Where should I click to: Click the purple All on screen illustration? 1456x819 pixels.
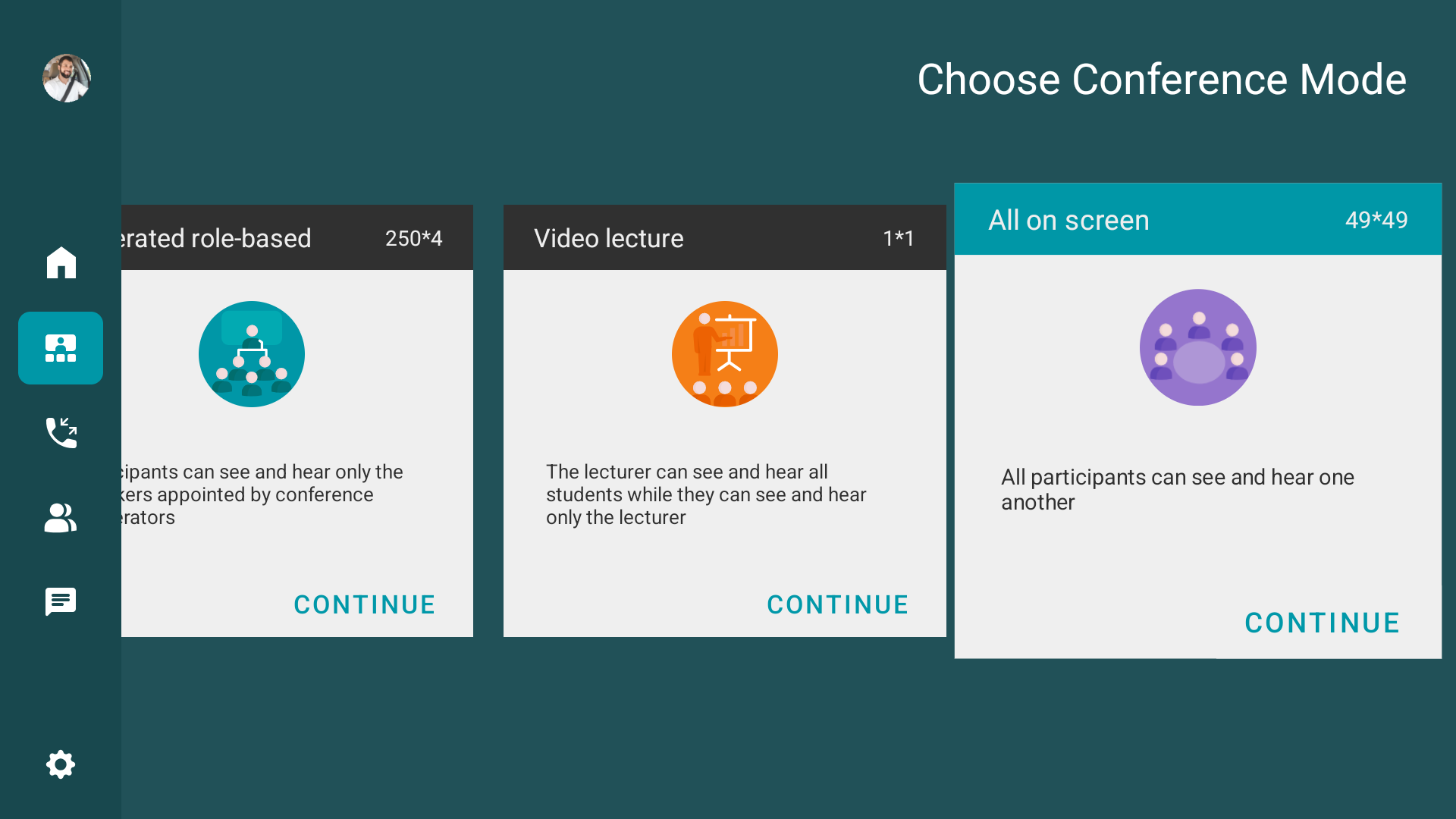[1198, 347]
